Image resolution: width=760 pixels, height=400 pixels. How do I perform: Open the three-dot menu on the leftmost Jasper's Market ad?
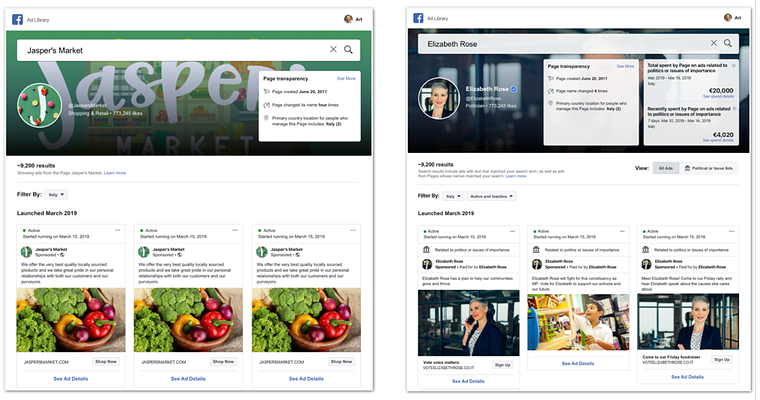point(118,230)
